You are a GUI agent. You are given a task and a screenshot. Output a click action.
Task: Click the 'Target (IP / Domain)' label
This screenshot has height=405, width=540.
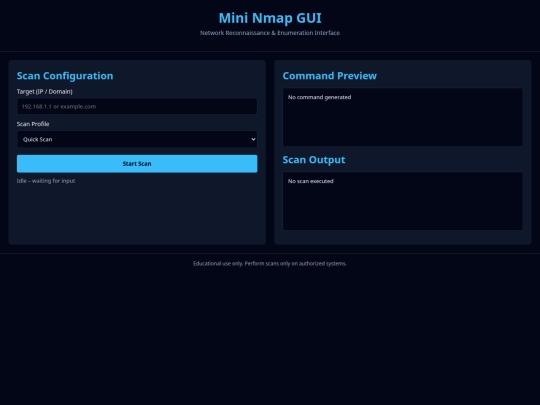pos(44,92)
